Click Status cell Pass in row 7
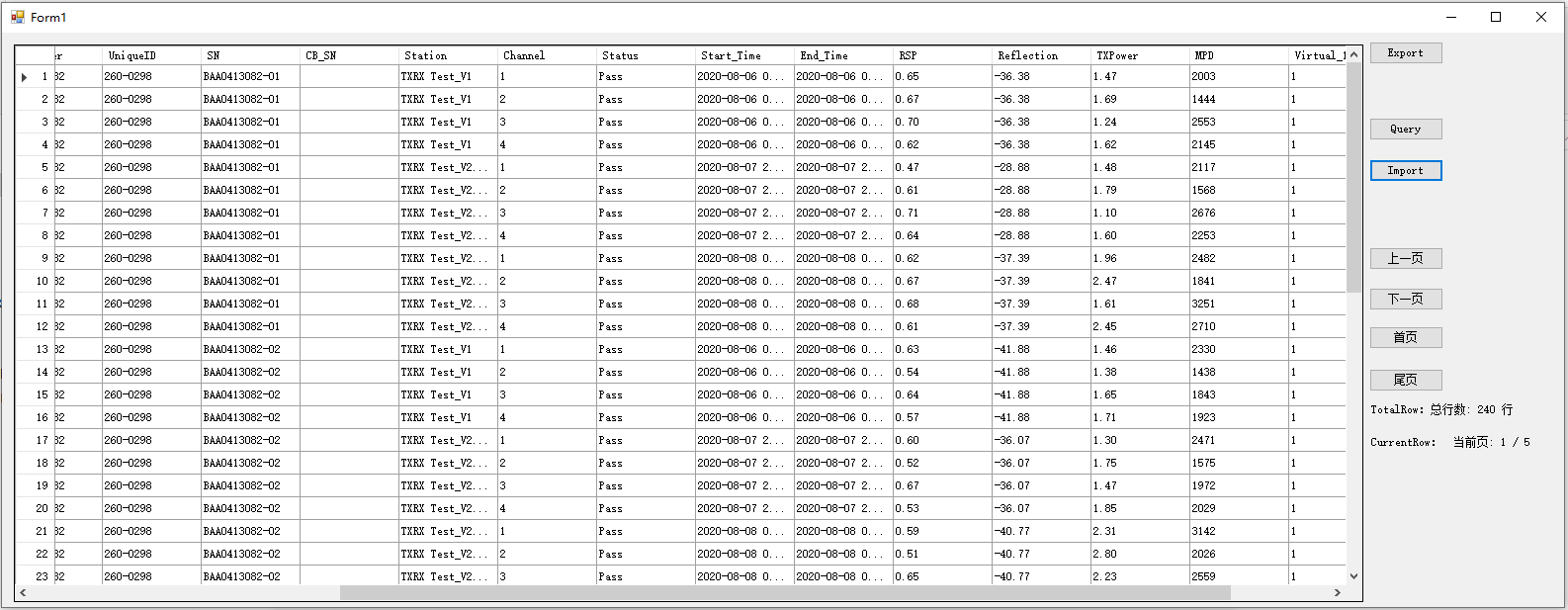This screenshot has height=610, width=1568. 647,213
